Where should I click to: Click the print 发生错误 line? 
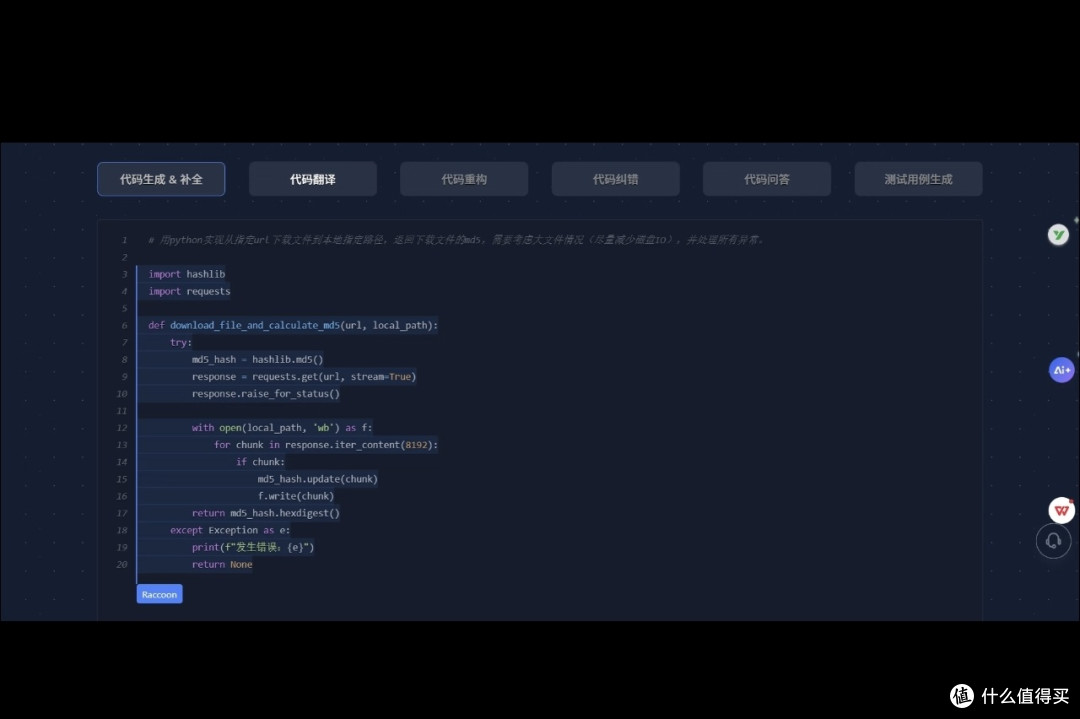coord(253,548)
